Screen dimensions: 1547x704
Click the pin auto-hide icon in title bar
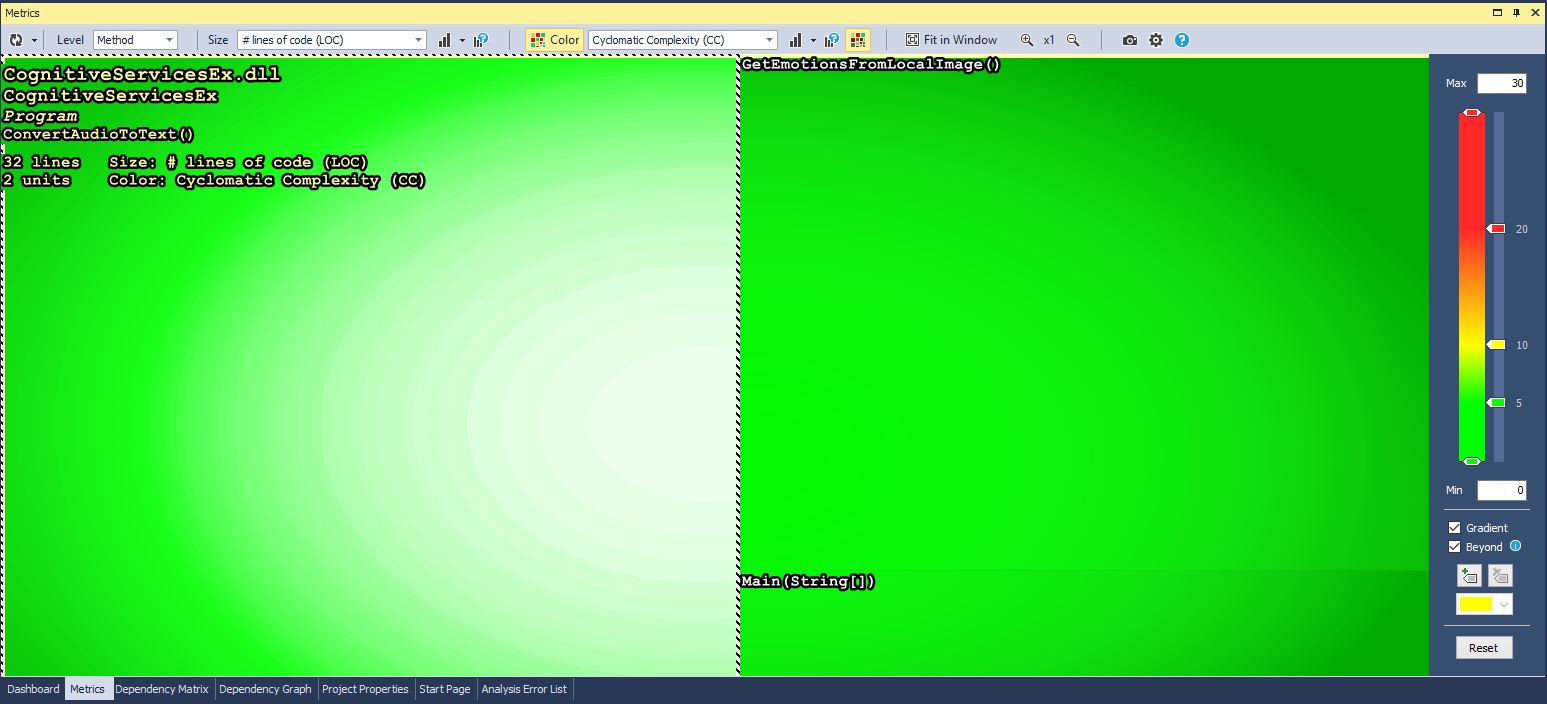coord(1517,12)
